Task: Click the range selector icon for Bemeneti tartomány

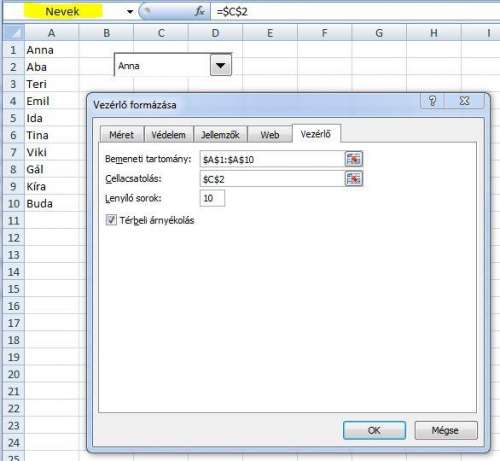Action: pyautogui.click(x=354, y=159)
